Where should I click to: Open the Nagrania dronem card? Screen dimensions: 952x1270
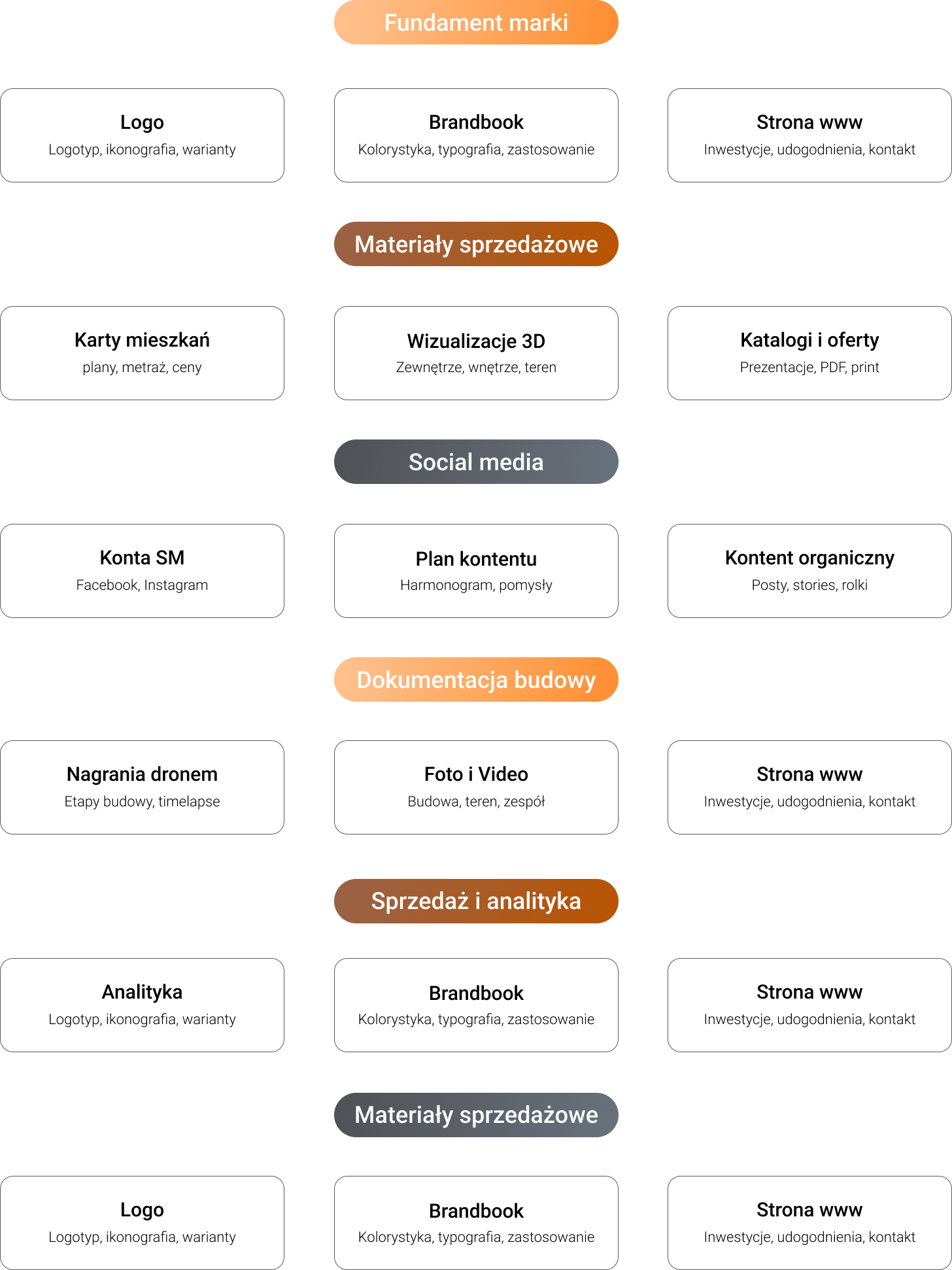[x=143, y=787]
